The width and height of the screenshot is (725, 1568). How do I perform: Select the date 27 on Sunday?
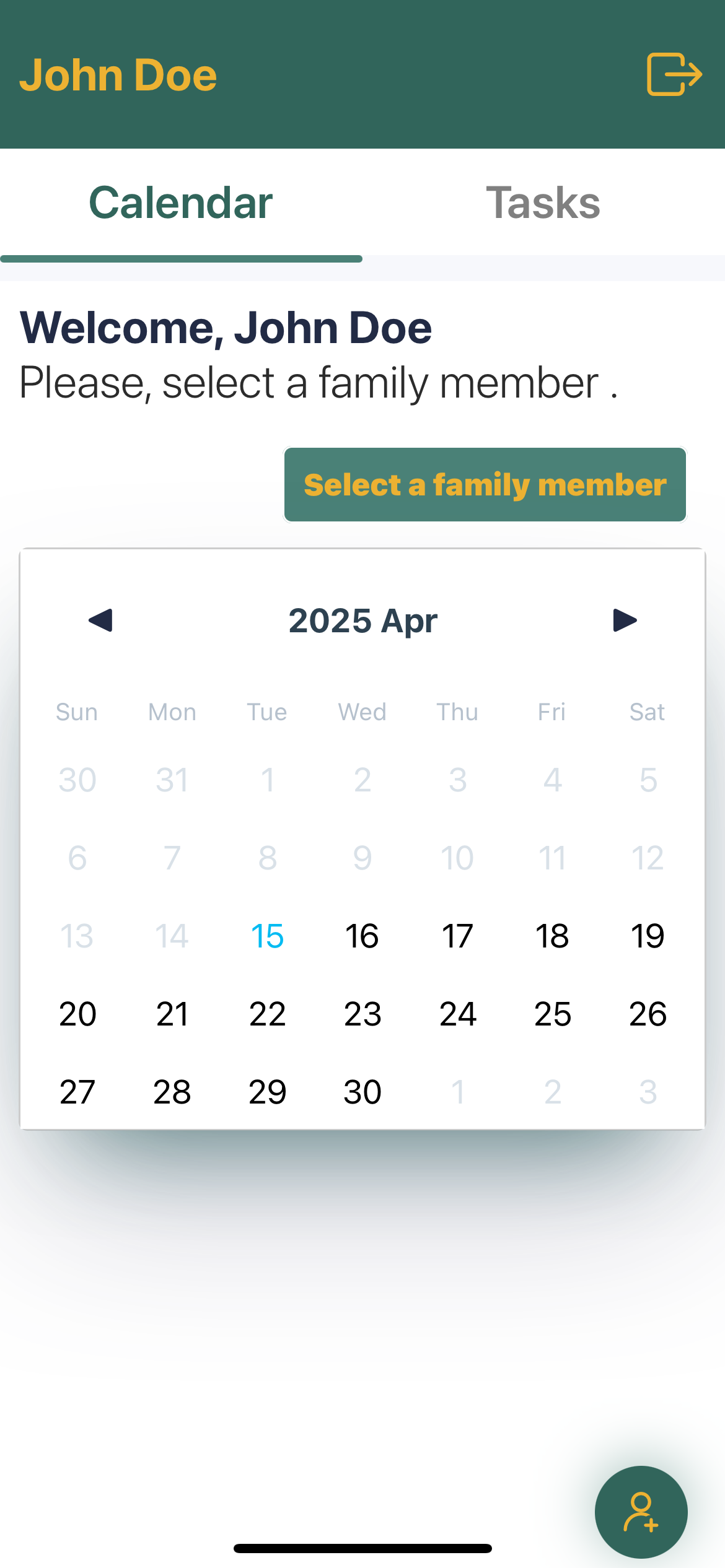[77, 1092]
